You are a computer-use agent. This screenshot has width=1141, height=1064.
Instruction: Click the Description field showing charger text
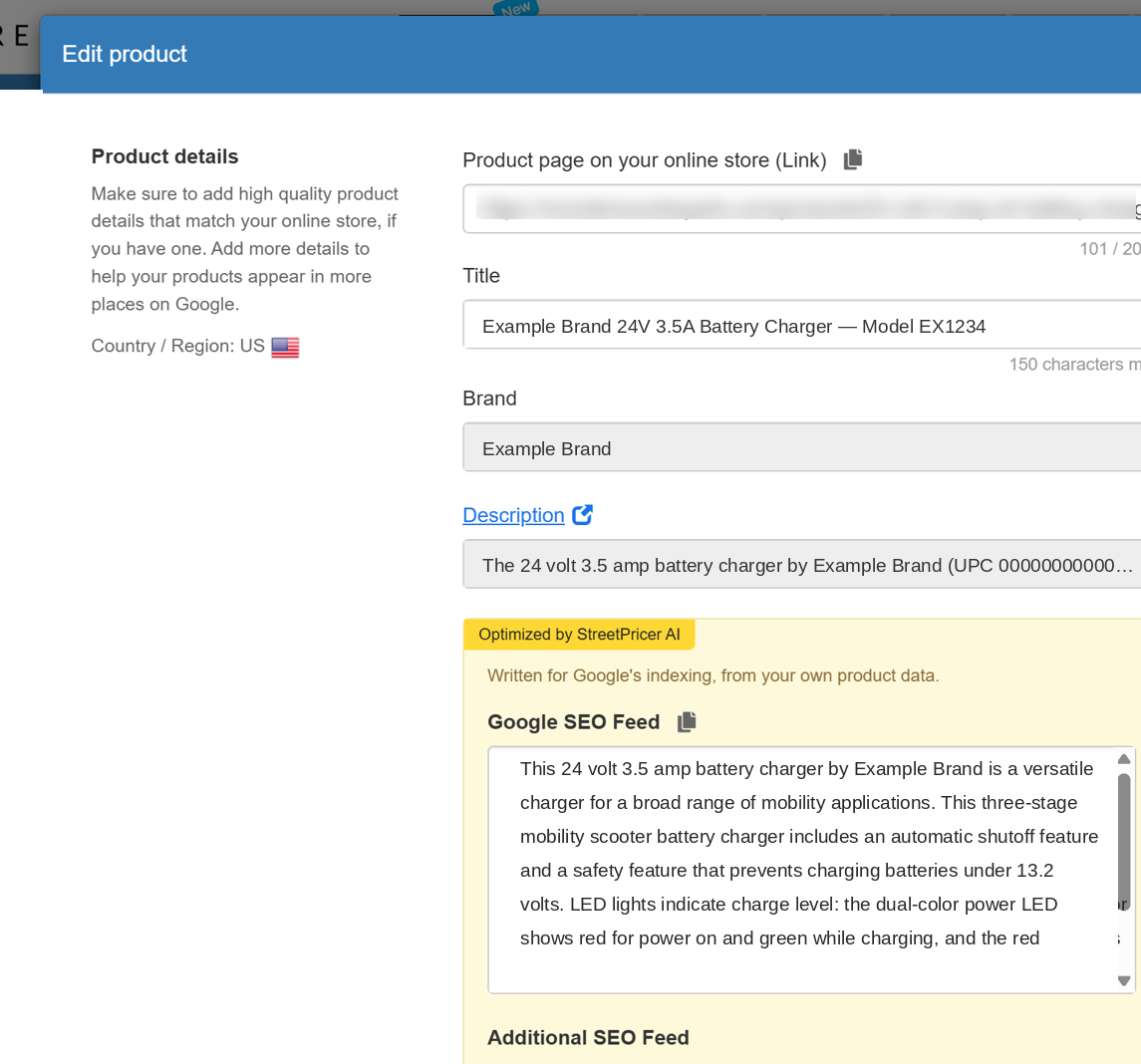802,564
